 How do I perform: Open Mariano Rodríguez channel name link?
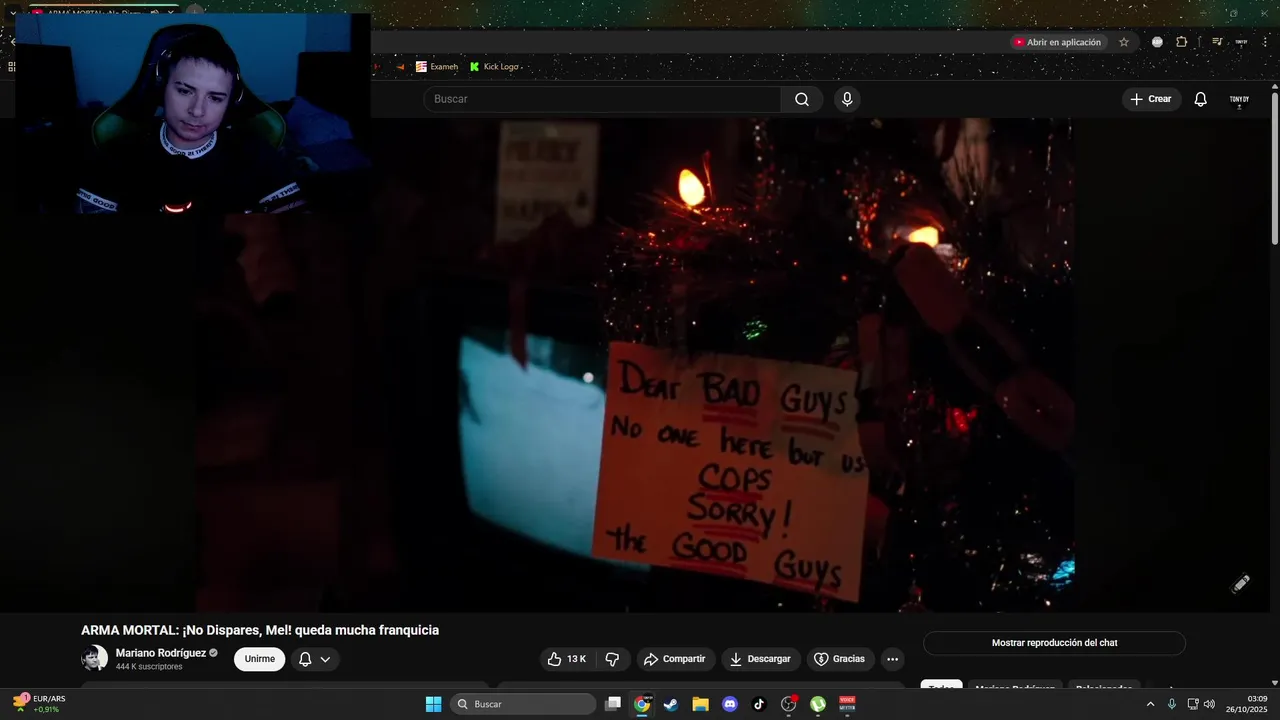(160, 653)
